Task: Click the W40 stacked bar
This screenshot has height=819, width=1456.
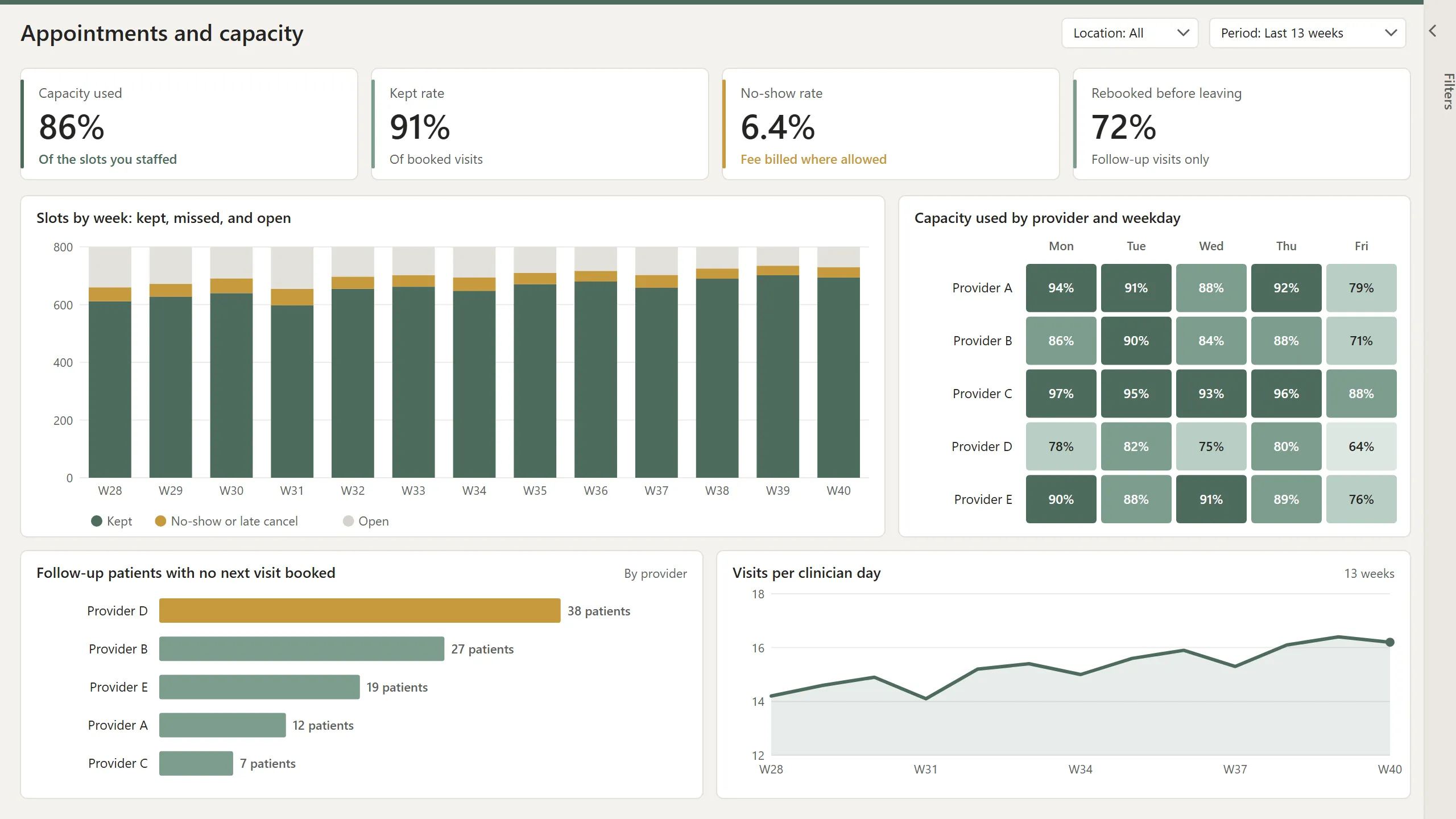Action: pos(838,362)
